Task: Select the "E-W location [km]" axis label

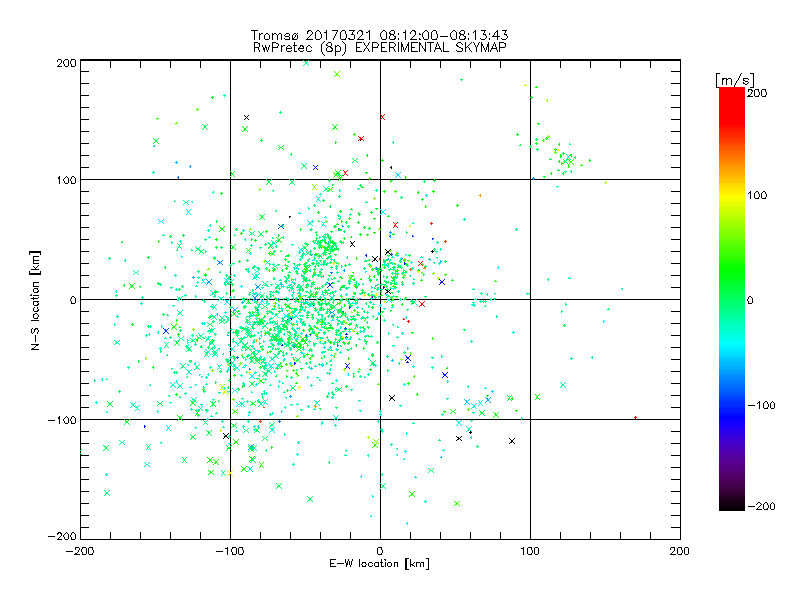Action: [x=379, y=563]
